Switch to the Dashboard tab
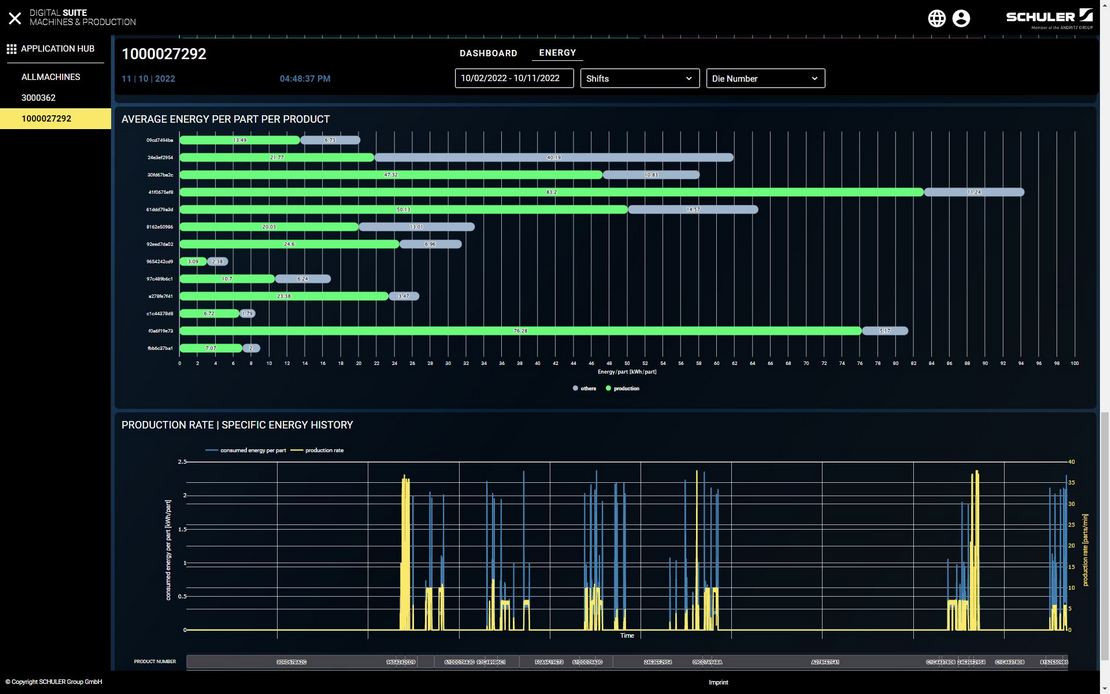This screenshot has width=1110, height=694. point(488,53)
